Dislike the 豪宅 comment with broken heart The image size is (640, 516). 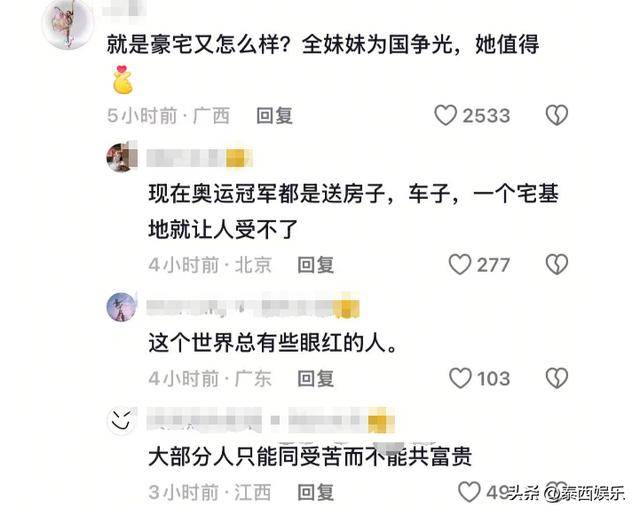(557, 115)
